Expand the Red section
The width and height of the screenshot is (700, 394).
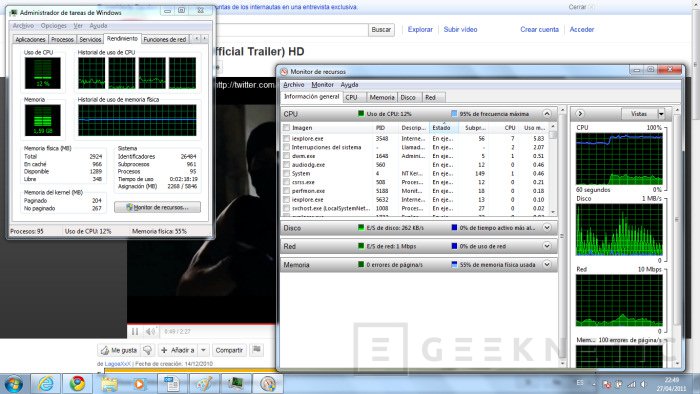[547, 246]
